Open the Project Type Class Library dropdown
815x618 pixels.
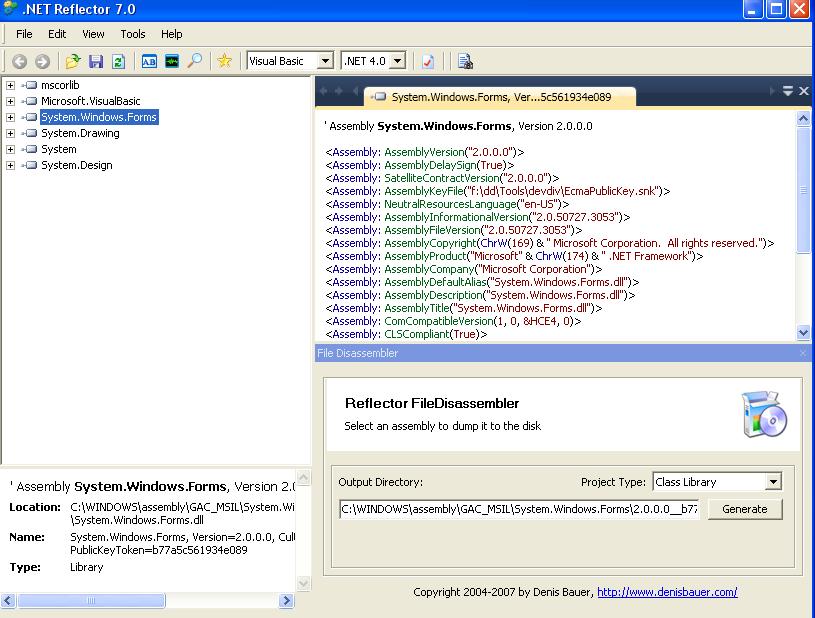[x=773, y=482]
